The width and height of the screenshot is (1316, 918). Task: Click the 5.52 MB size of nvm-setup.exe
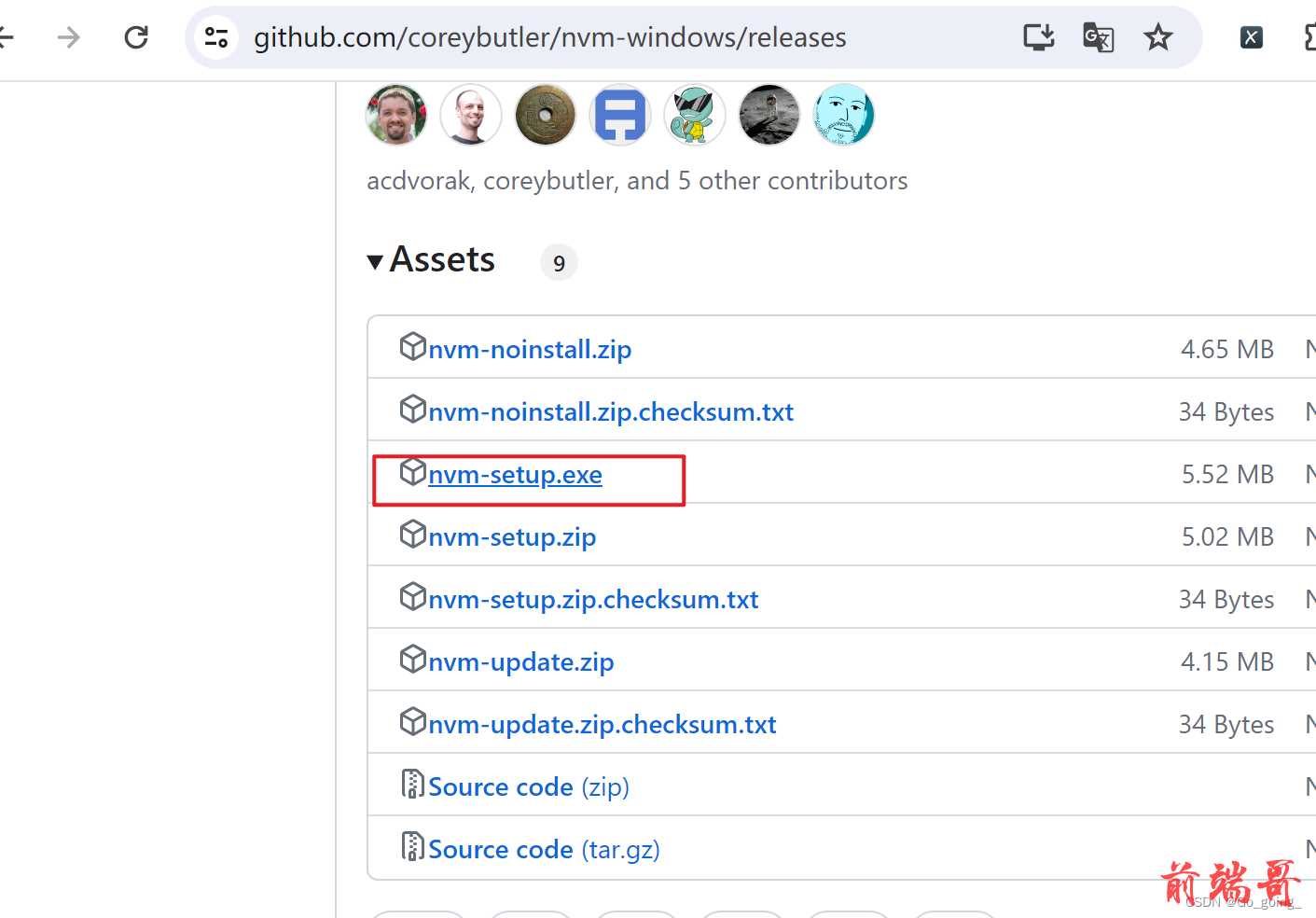[1227, 474]
